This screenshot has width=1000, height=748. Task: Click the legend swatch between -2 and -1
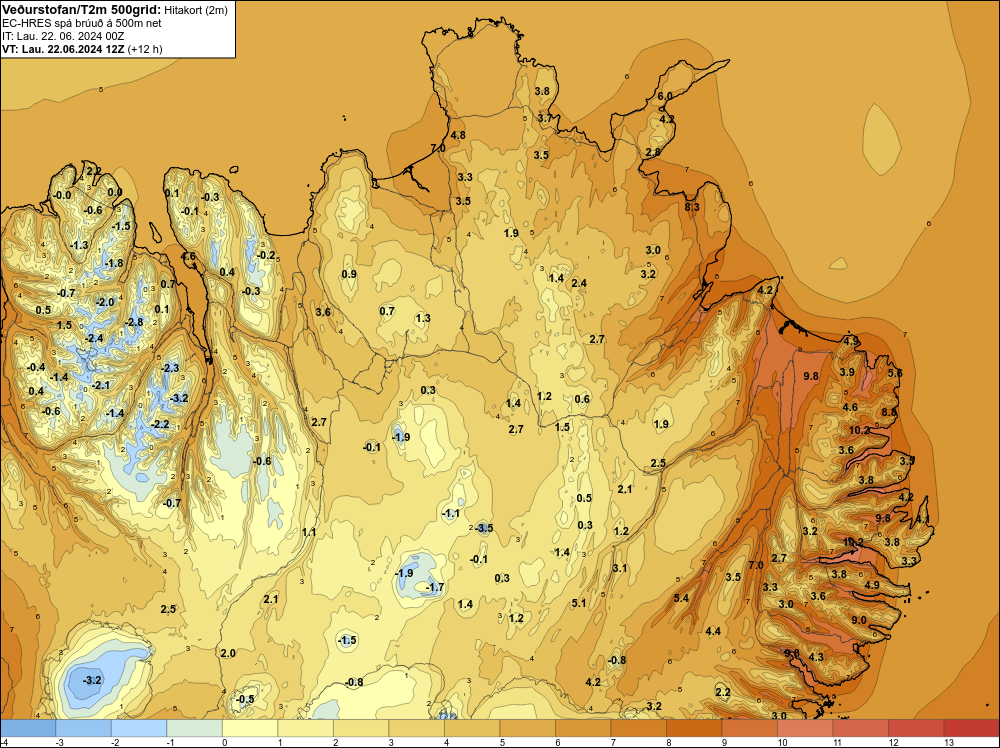pos(139,728)
